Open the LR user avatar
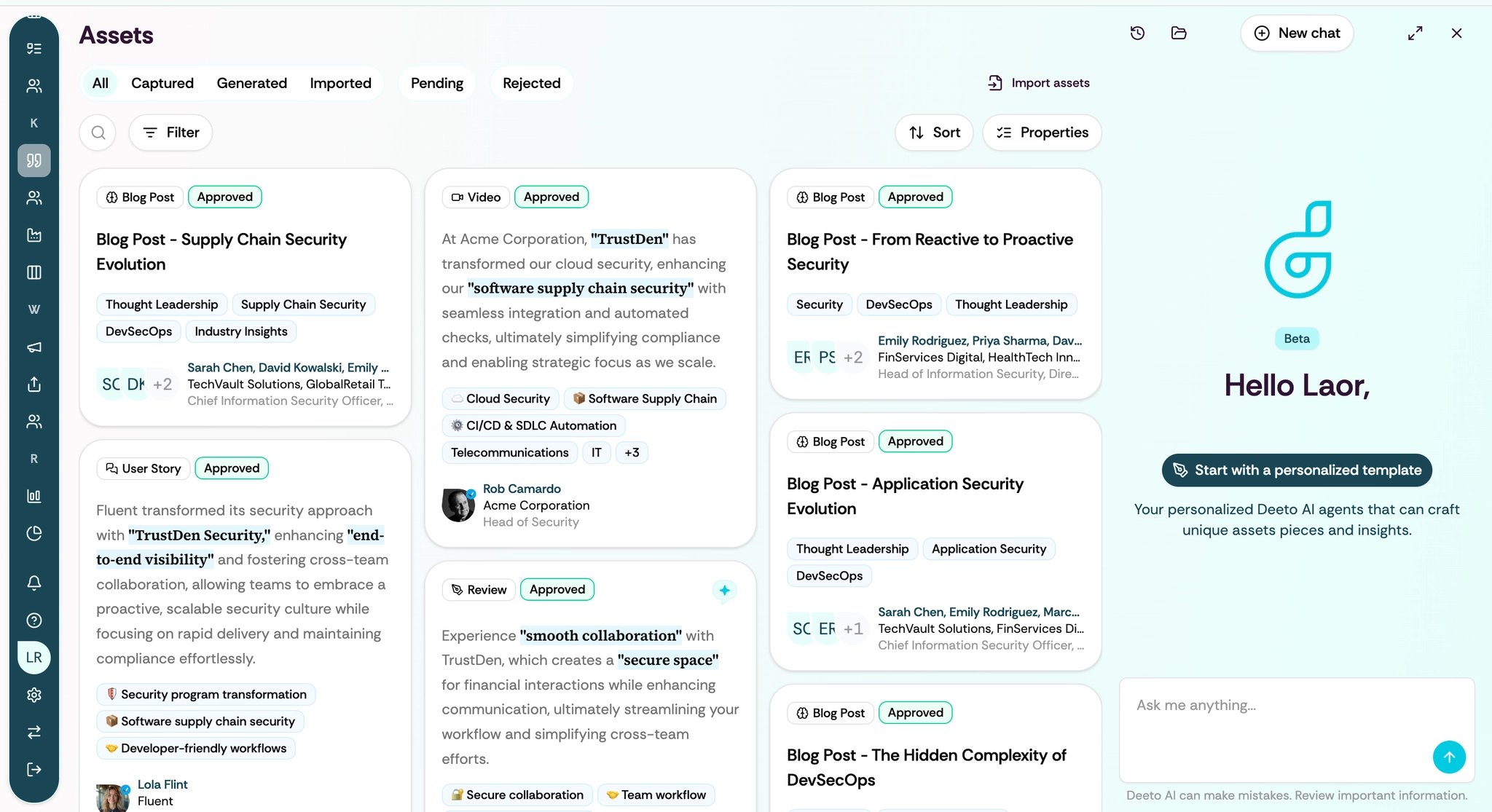1492x812 pixels. pos(34,658)
